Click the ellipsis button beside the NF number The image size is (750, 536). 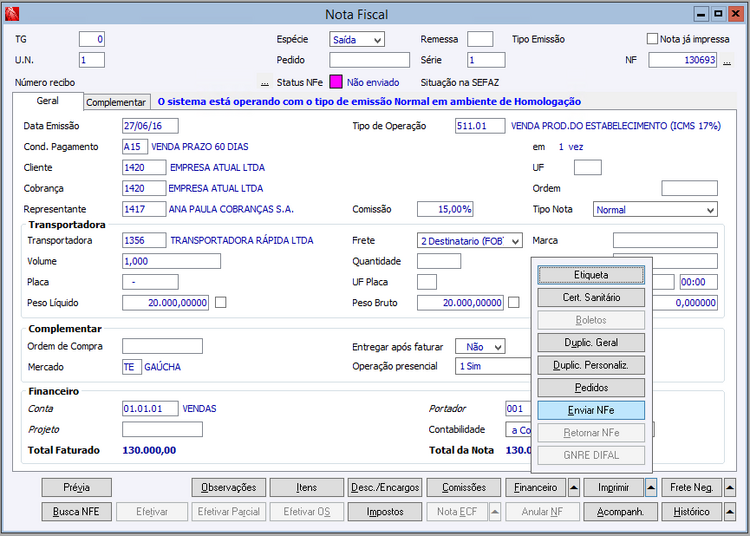[727, 60]
